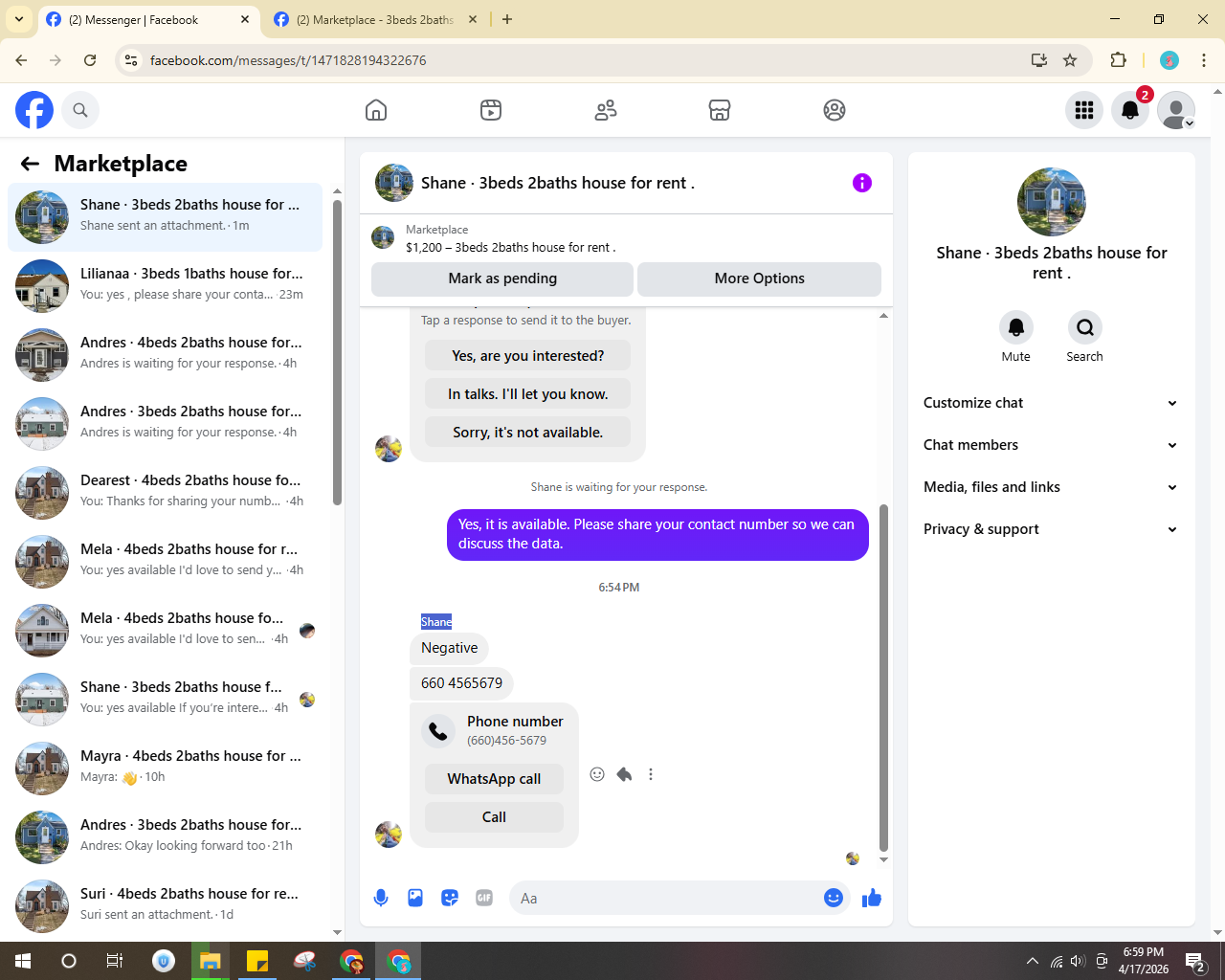
Task: Expand Media, files and links section
Action: (x=1051, y=487)
